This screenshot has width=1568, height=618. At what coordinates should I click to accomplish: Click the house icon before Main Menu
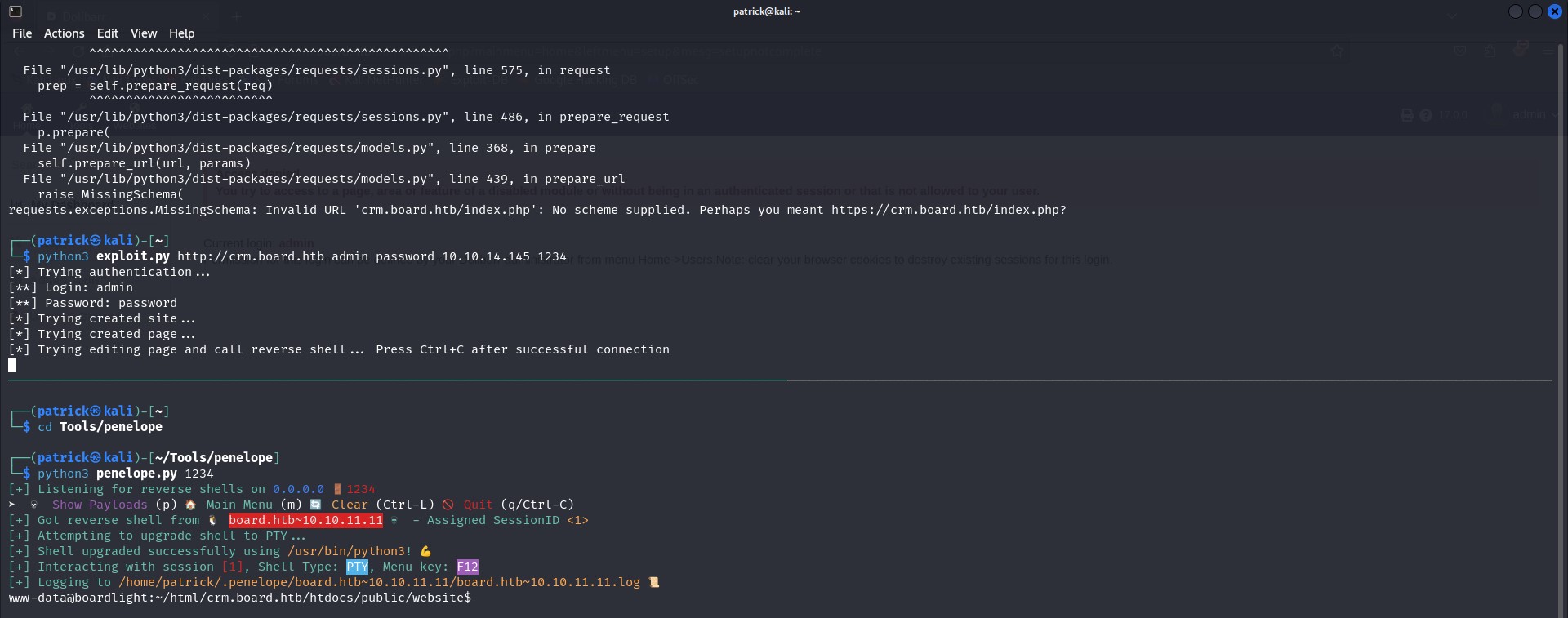[x=190, y=505]
